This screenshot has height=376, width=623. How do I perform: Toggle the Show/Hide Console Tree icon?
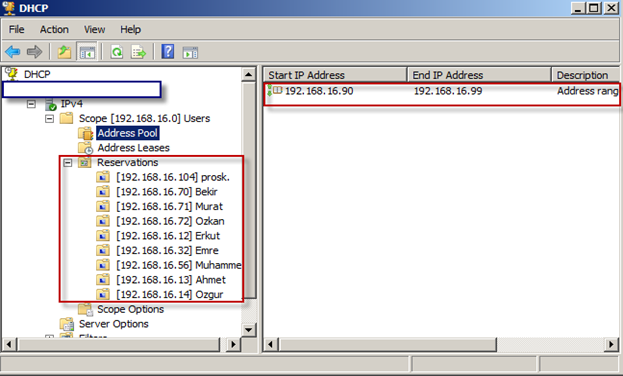coord(87,52)
